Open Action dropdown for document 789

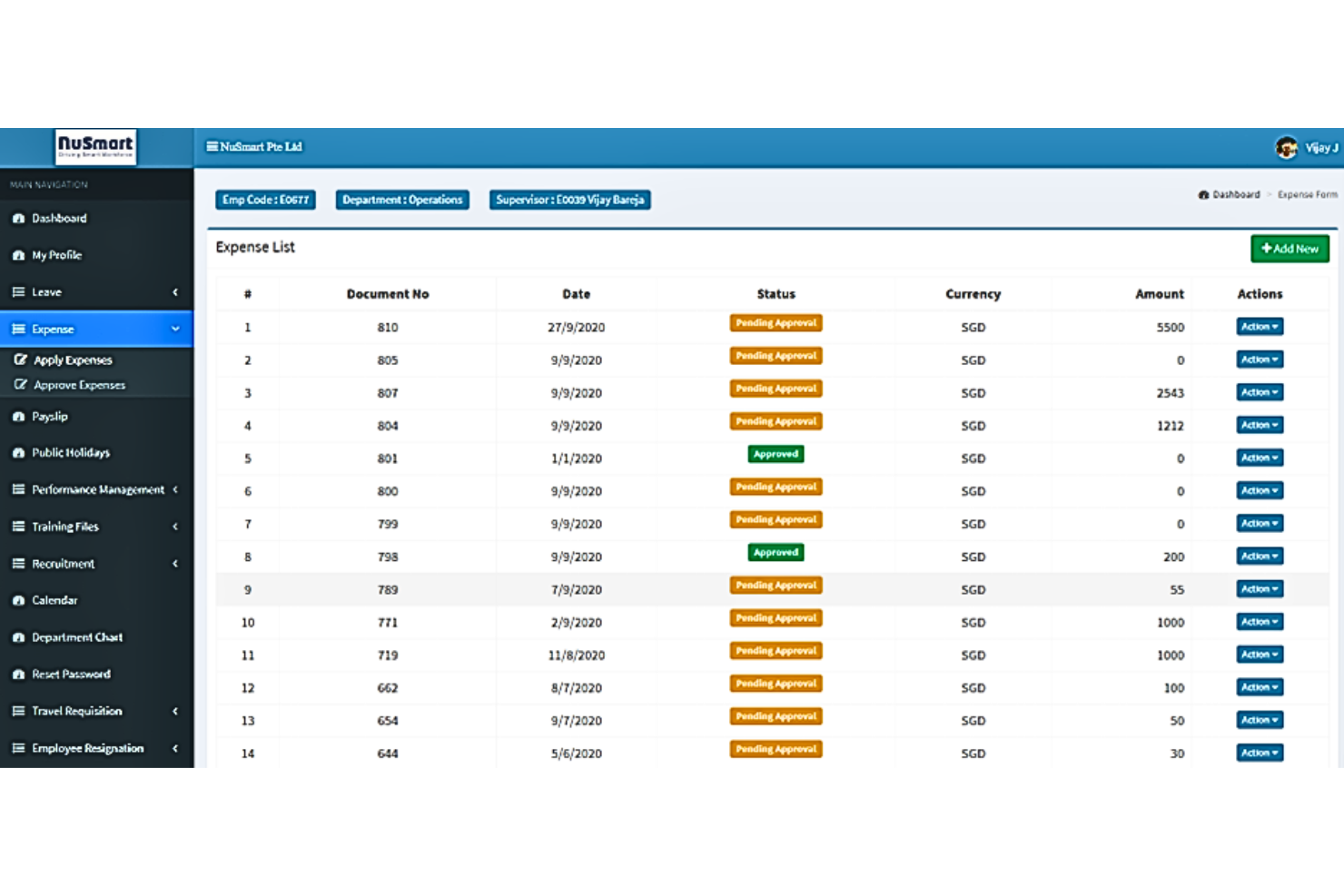point(1260,589)
